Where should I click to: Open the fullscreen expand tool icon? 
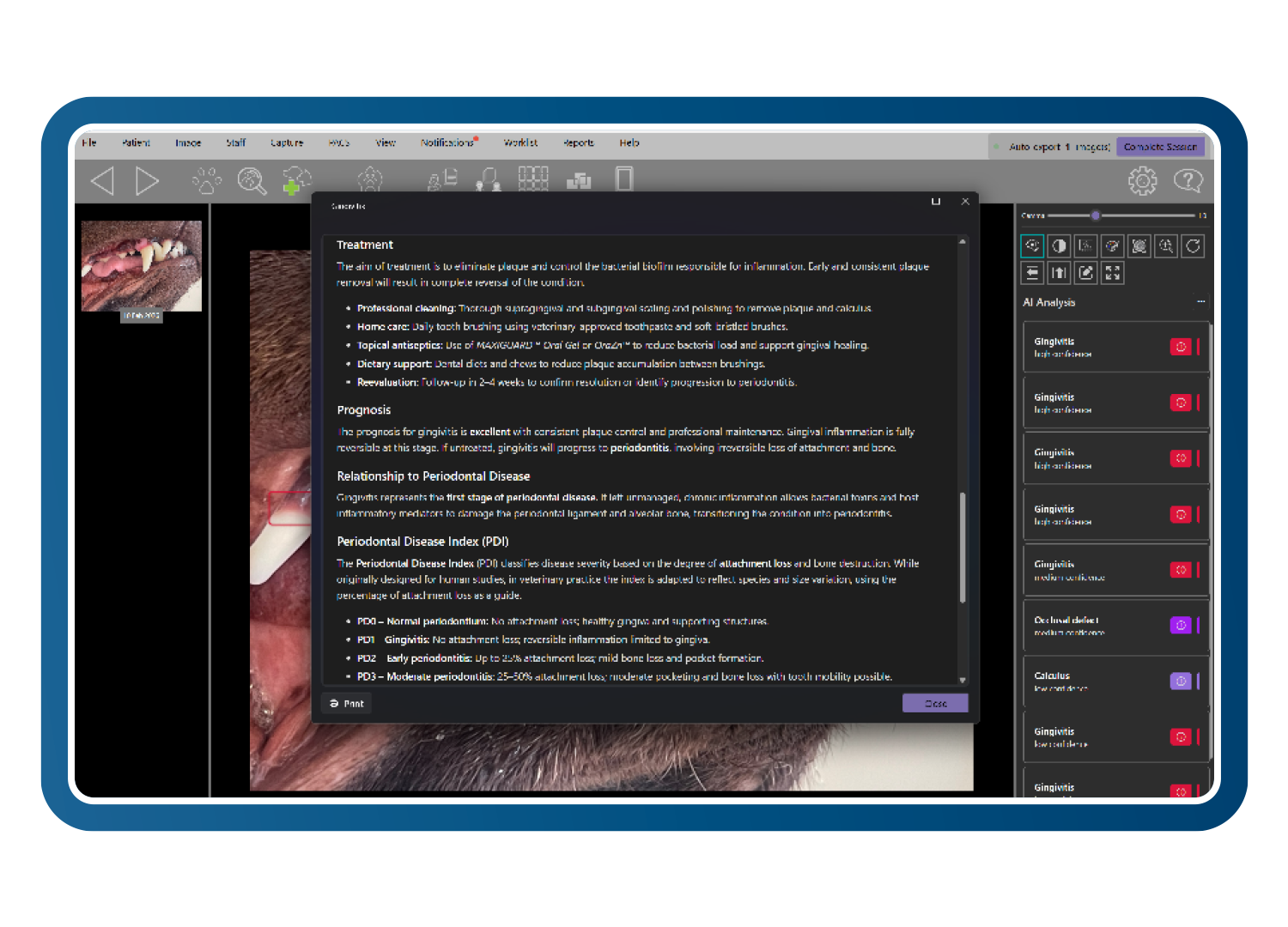point(1113,273)
